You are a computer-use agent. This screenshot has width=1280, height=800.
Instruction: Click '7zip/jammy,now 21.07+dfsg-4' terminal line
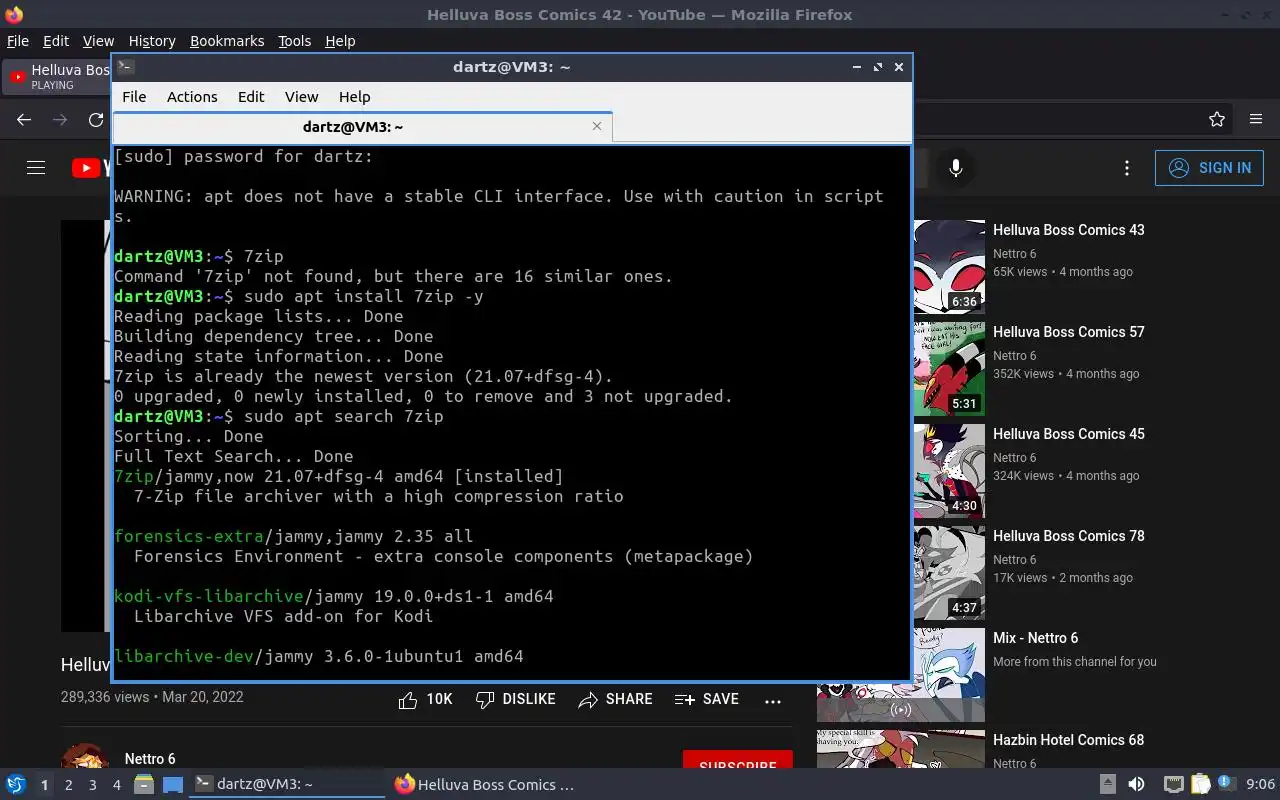(338, 476)
